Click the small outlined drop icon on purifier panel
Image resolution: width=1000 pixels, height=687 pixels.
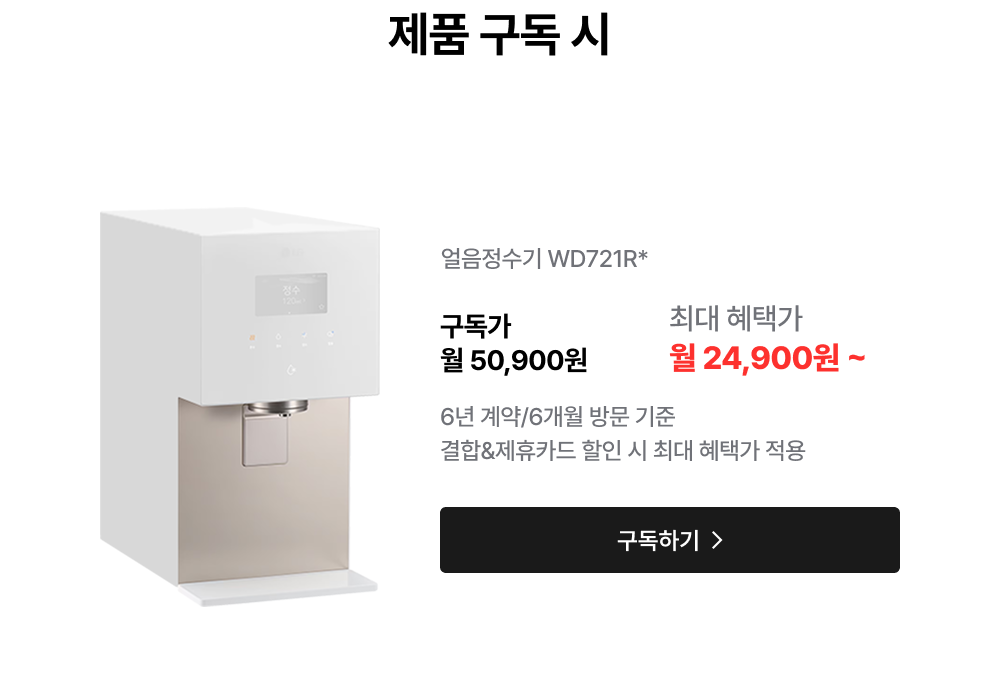[x=278, y=336]
